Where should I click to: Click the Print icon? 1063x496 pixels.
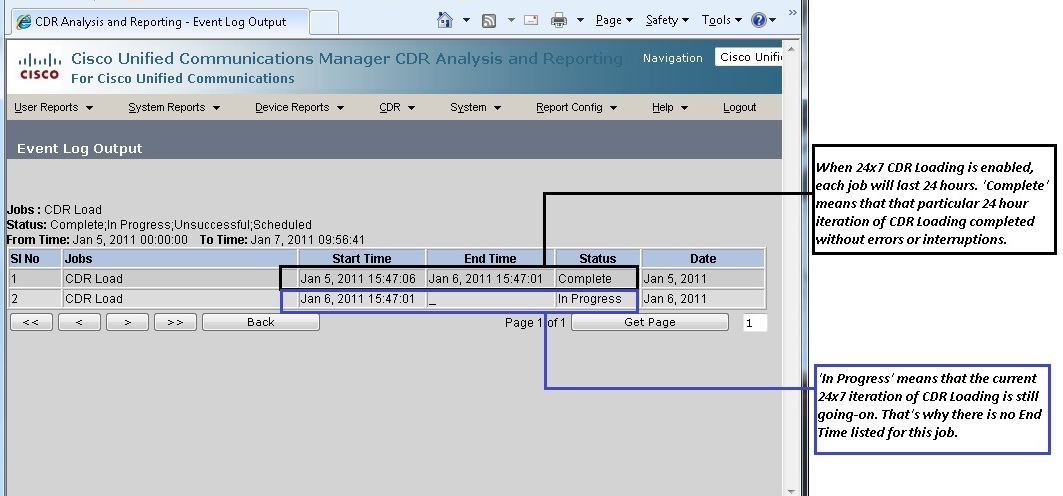tap(559, 20)
